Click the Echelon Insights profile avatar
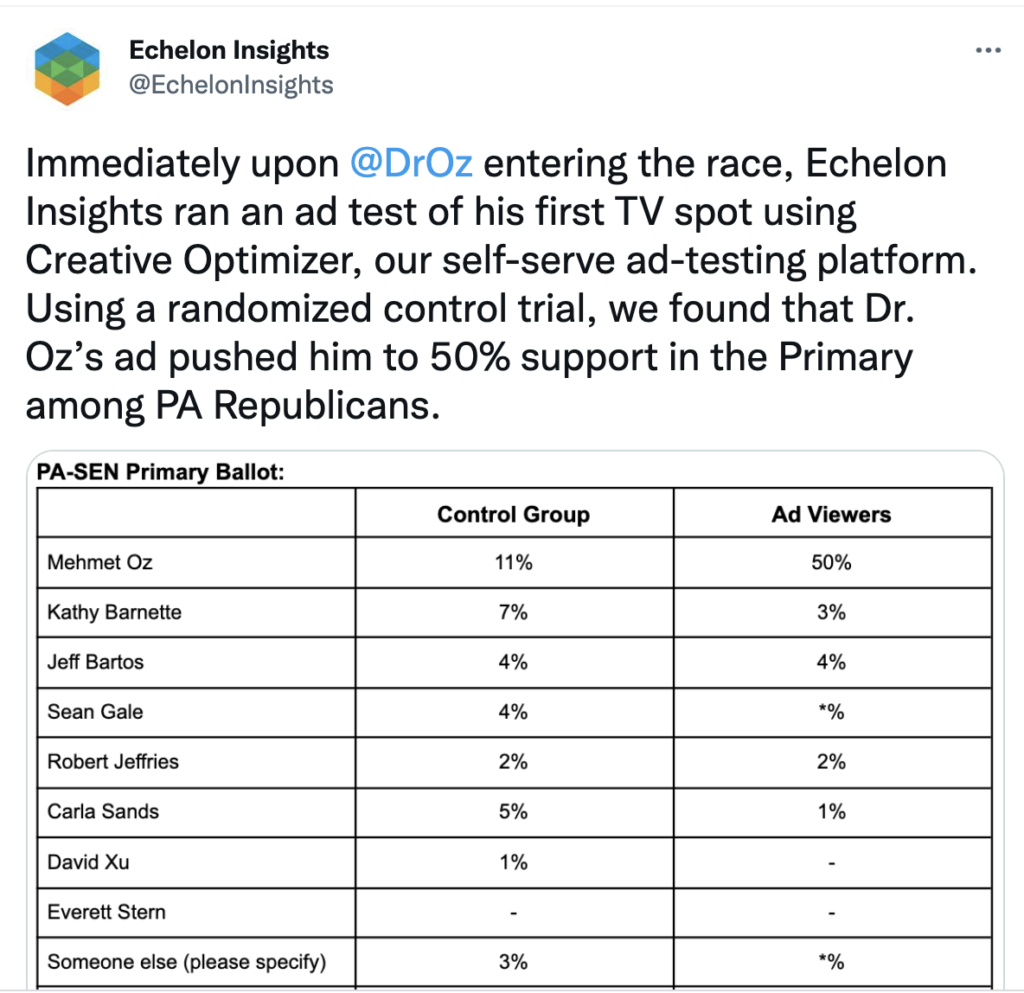1024x993 pixels. 68,69
